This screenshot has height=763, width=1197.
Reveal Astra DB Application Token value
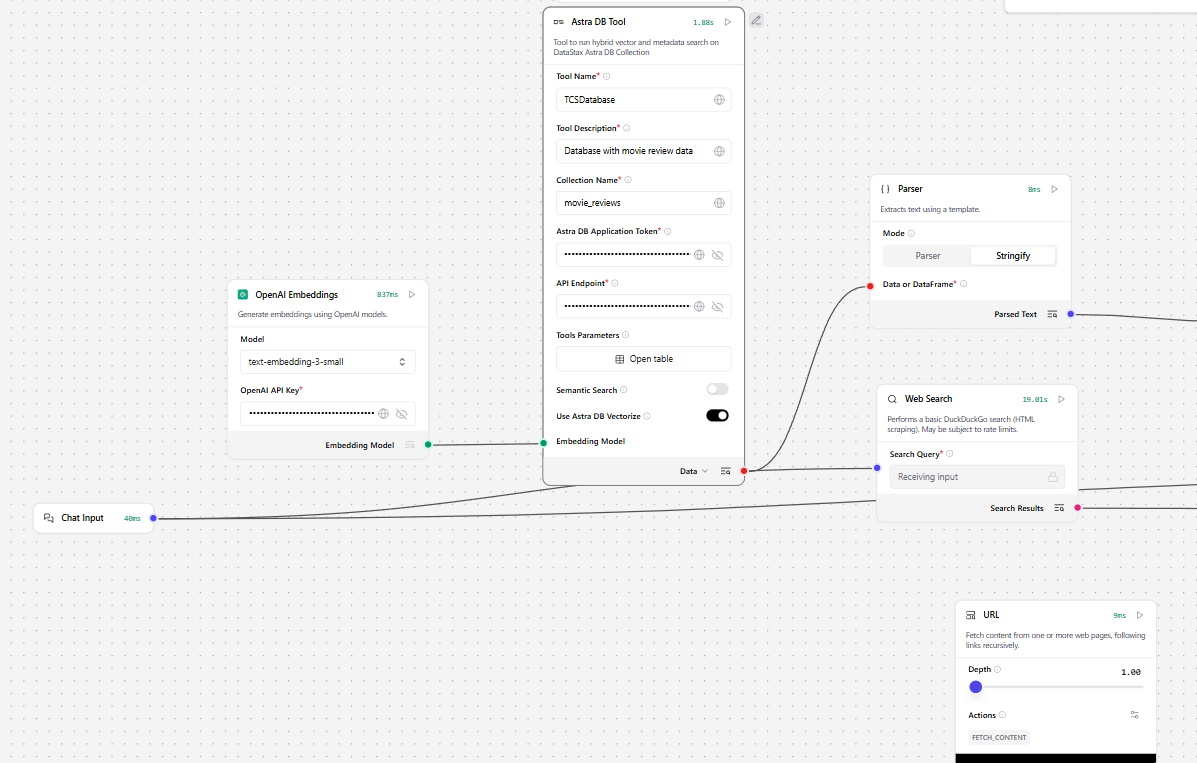click(717, 255)
